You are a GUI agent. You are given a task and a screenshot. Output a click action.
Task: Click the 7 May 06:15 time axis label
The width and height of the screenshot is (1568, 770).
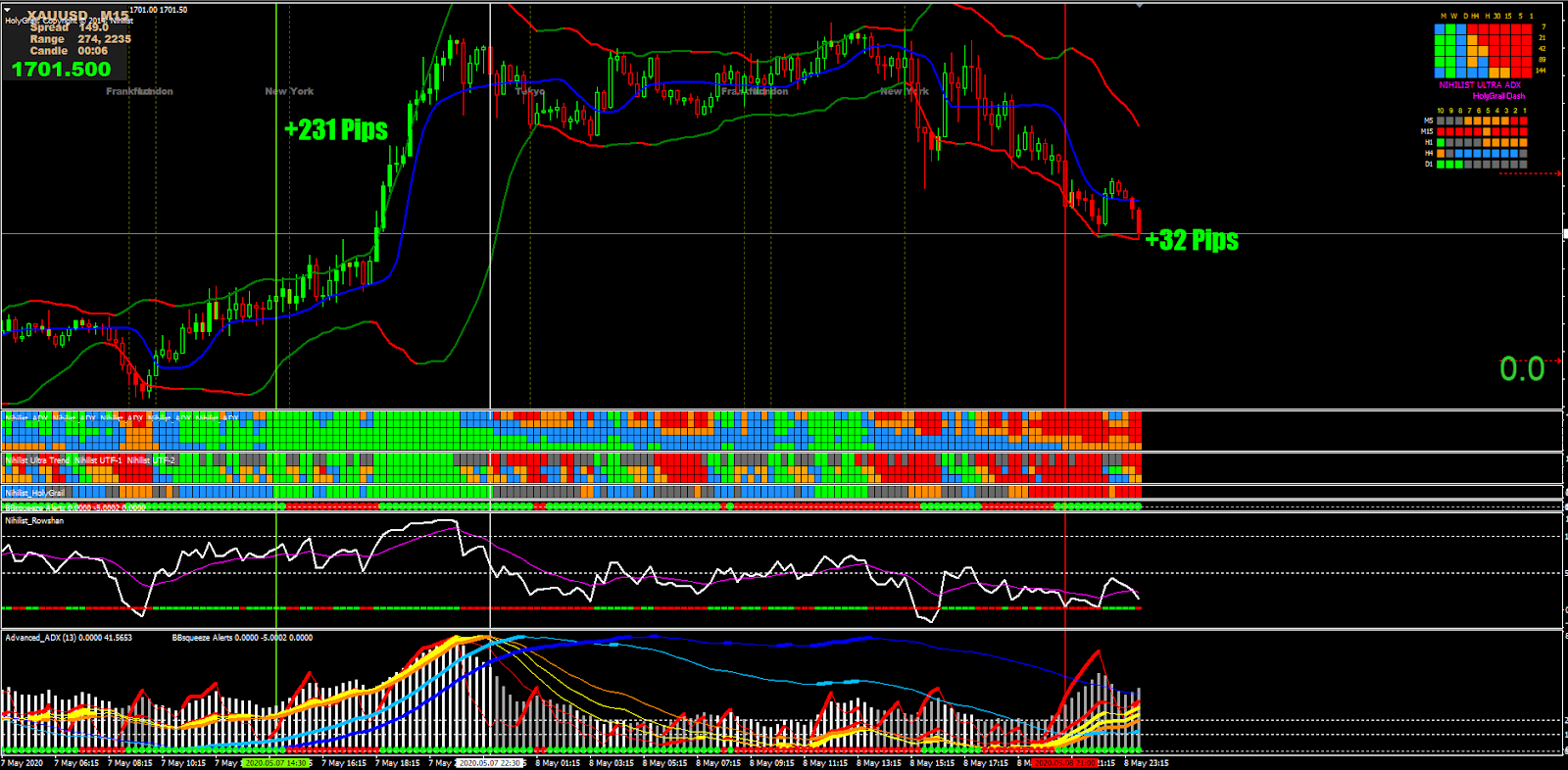point(76,763)
